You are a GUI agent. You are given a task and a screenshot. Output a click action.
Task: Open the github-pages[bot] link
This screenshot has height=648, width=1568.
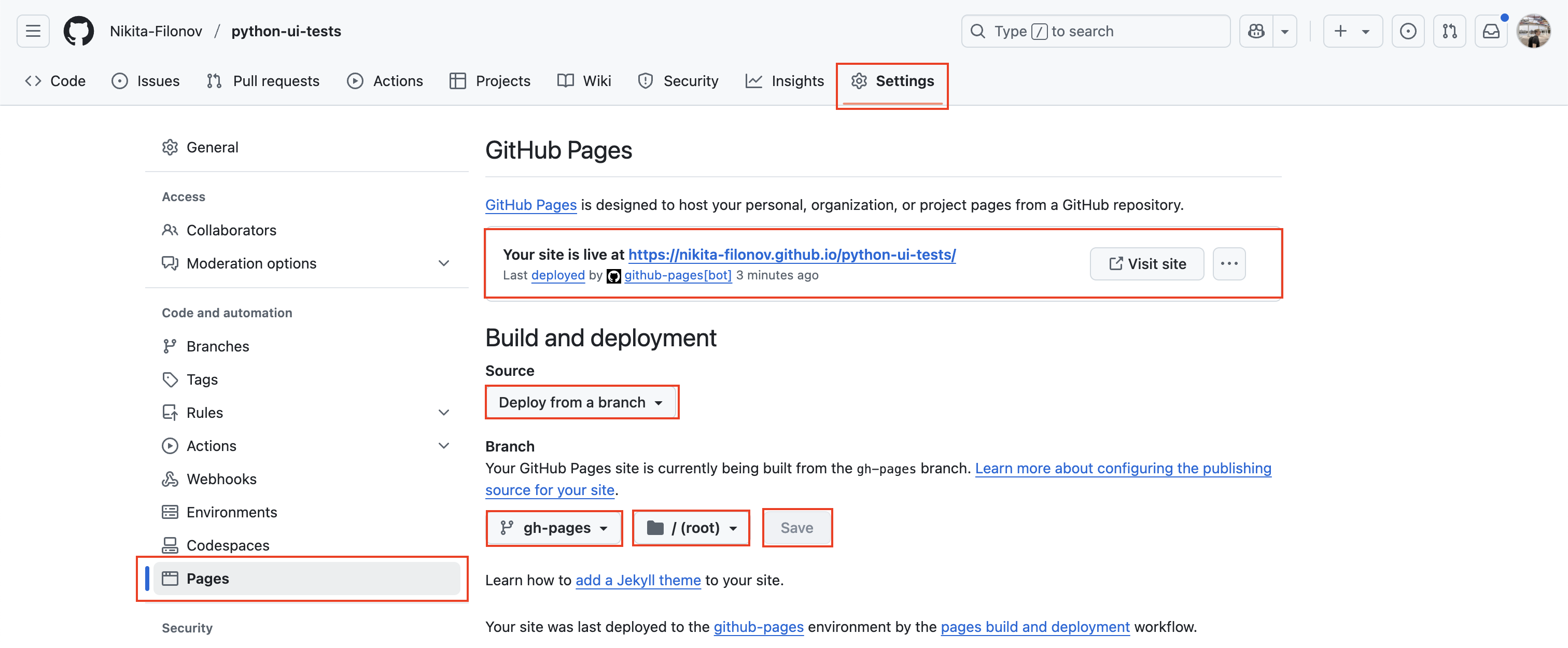[x=678, y=275]
